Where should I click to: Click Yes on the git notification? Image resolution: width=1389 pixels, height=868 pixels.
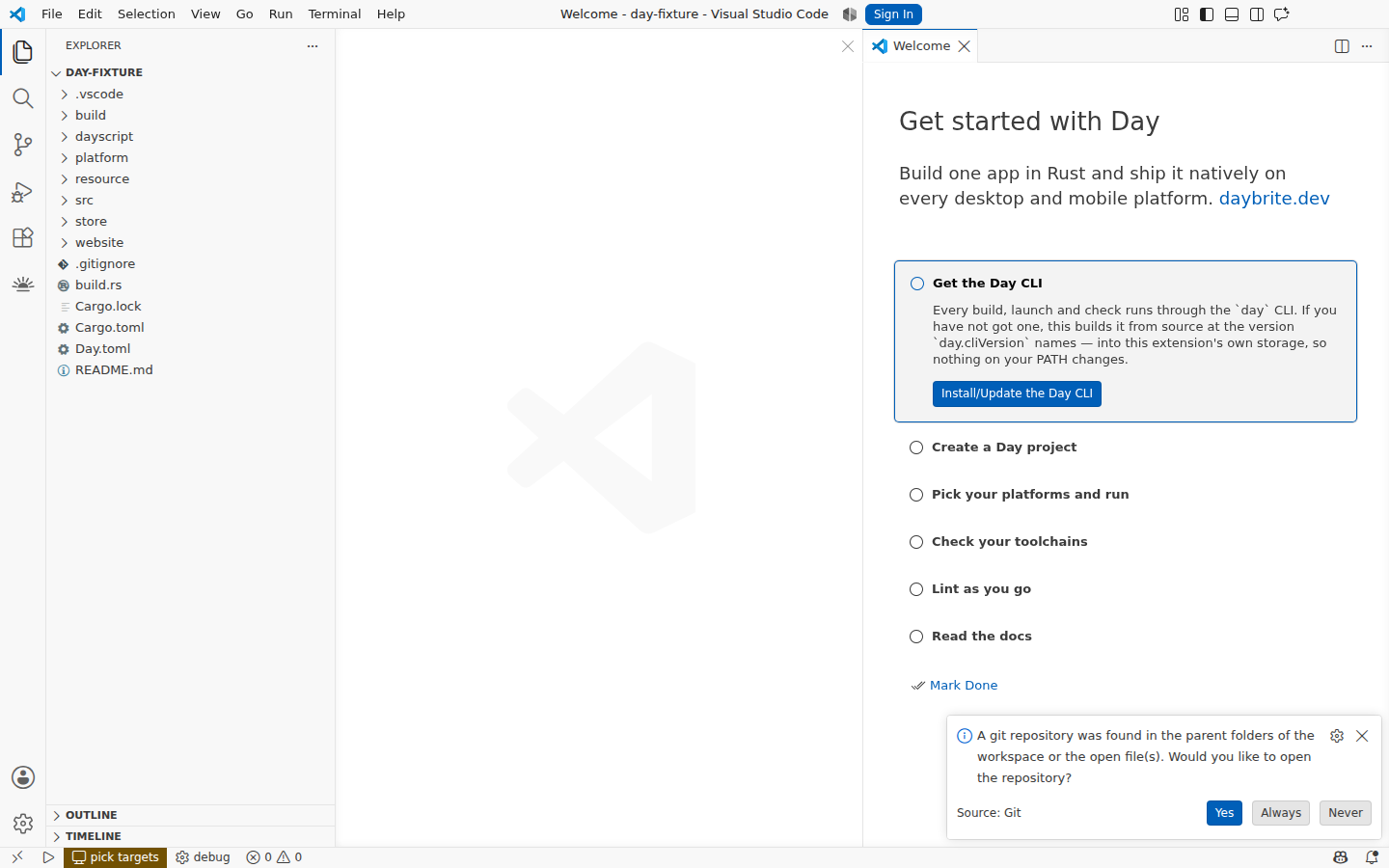(x=1224, y=813)
